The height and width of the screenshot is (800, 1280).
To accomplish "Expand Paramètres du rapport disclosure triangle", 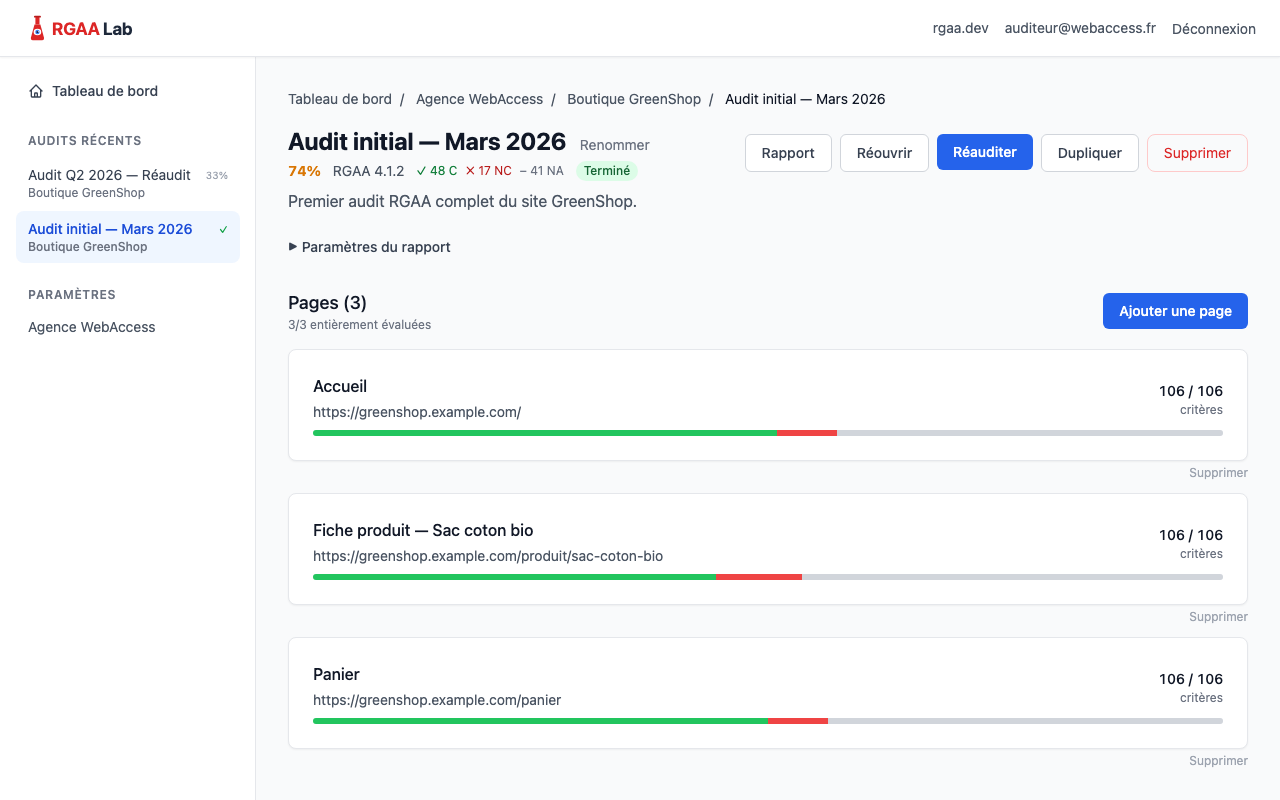I will coord(293,247).
